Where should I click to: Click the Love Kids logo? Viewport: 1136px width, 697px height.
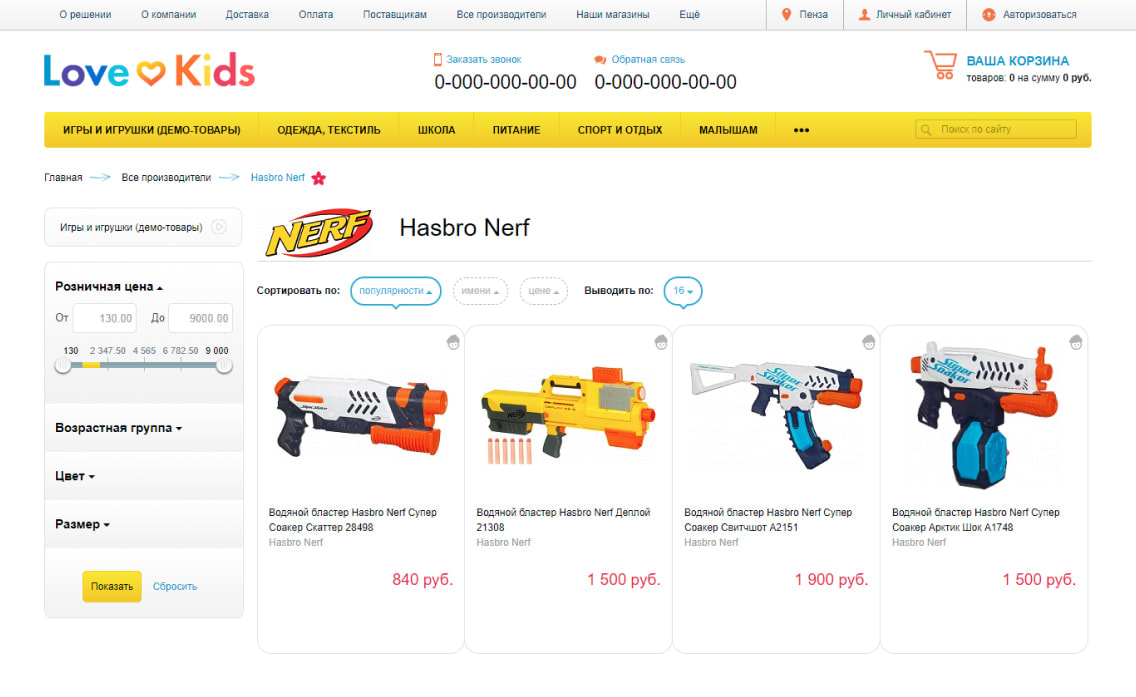pos(149,70)
